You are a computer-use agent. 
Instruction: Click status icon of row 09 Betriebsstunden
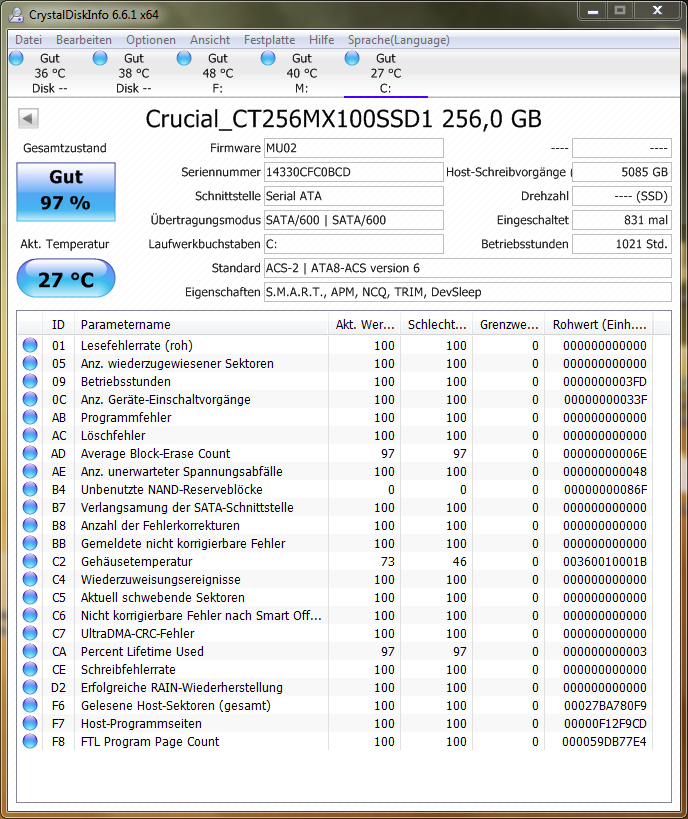(x=30, y=381)
